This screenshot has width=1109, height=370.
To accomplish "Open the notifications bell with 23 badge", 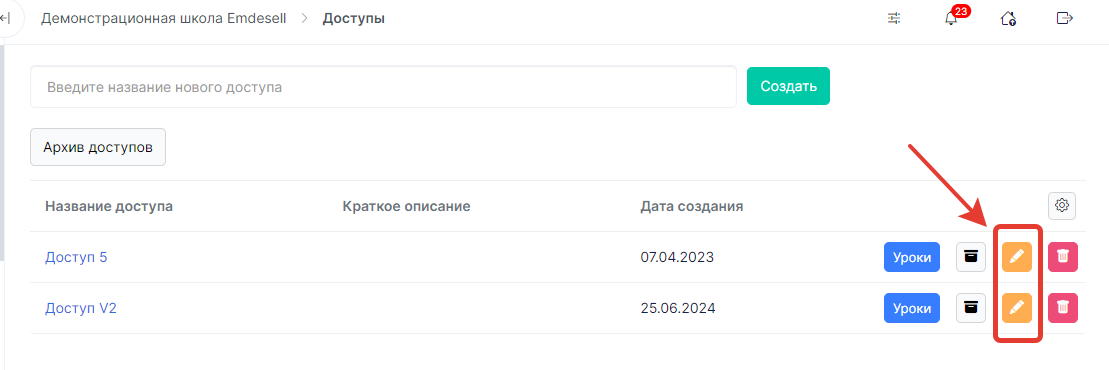I will pos(952,18).
